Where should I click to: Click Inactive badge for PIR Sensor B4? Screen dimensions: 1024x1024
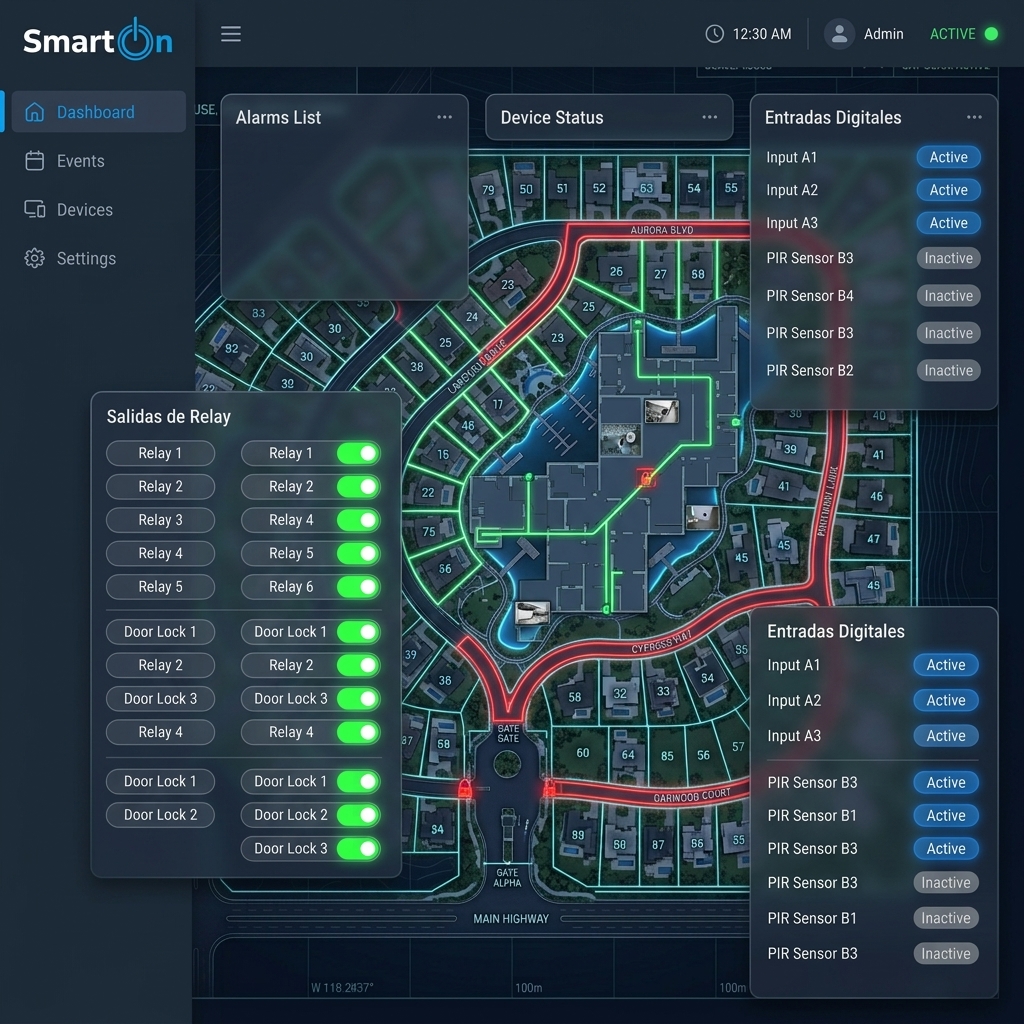click(x=948, y=296)
